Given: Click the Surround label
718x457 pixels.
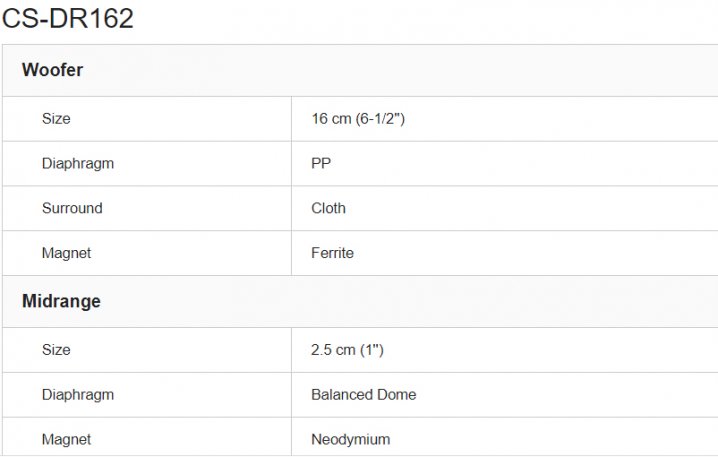Looking at the screenshot, I should pos(72,208).
